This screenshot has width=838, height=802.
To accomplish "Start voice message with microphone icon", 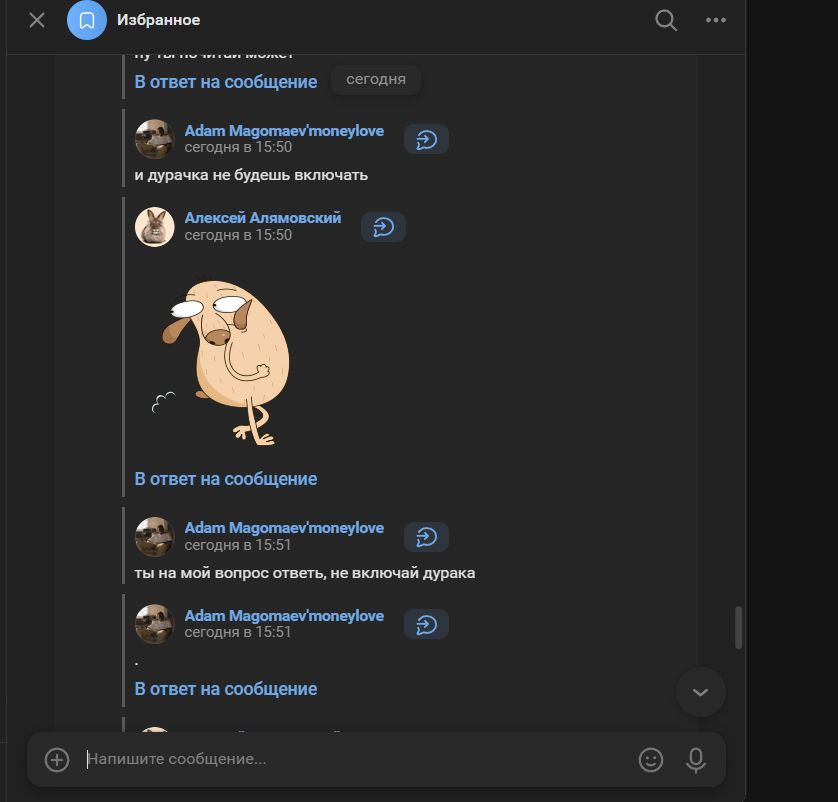I will pos(695,760).
